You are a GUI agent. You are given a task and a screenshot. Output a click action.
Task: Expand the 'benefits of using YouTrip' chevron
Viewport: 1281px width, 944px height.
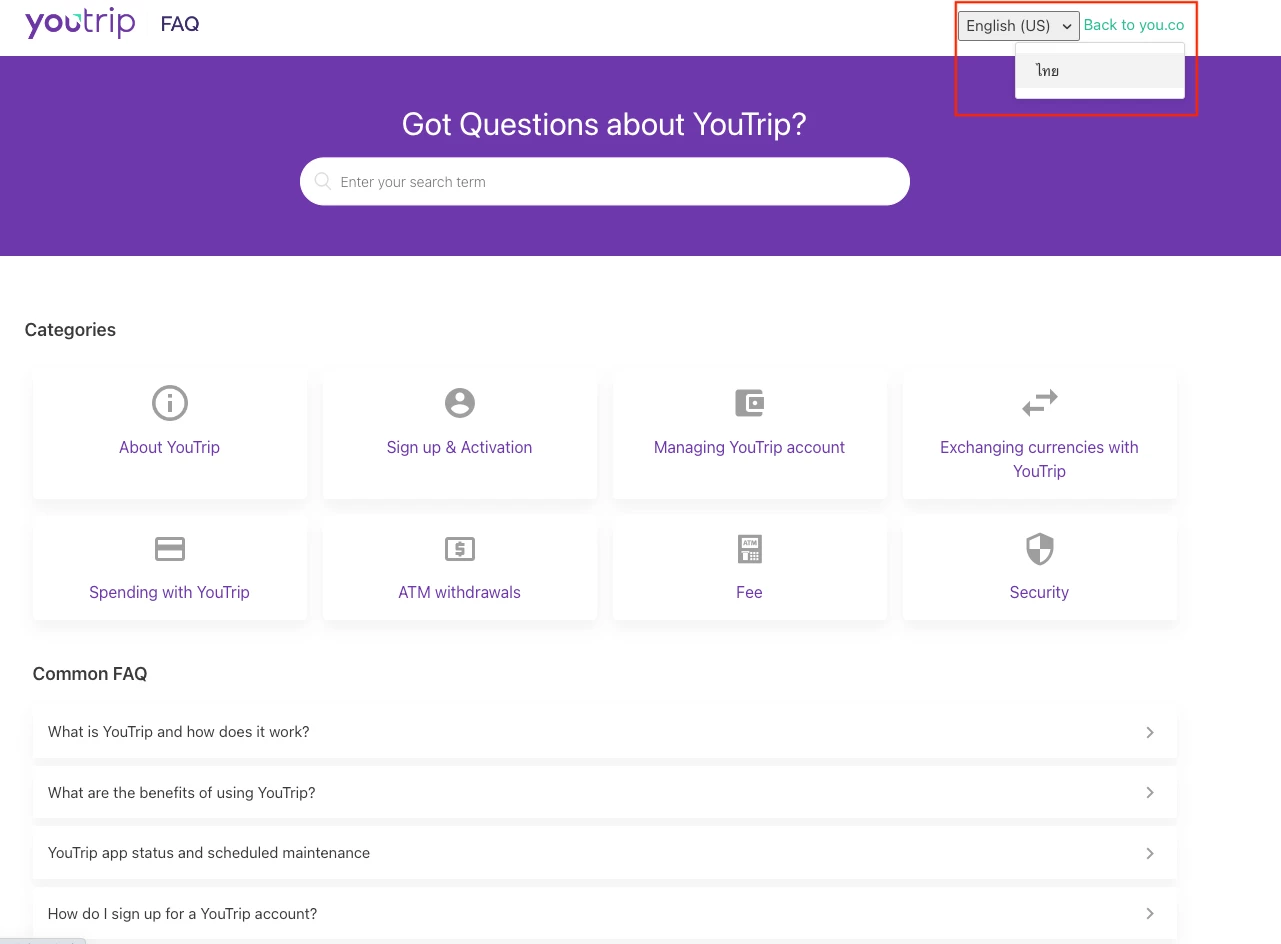pyautogui.click(x=1150, y=793)
